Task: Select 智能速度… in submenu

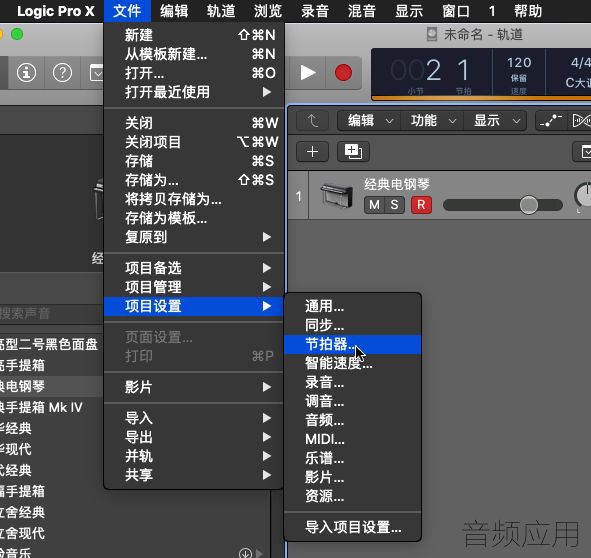Action: pyautogui.click(x=352, y=363)
